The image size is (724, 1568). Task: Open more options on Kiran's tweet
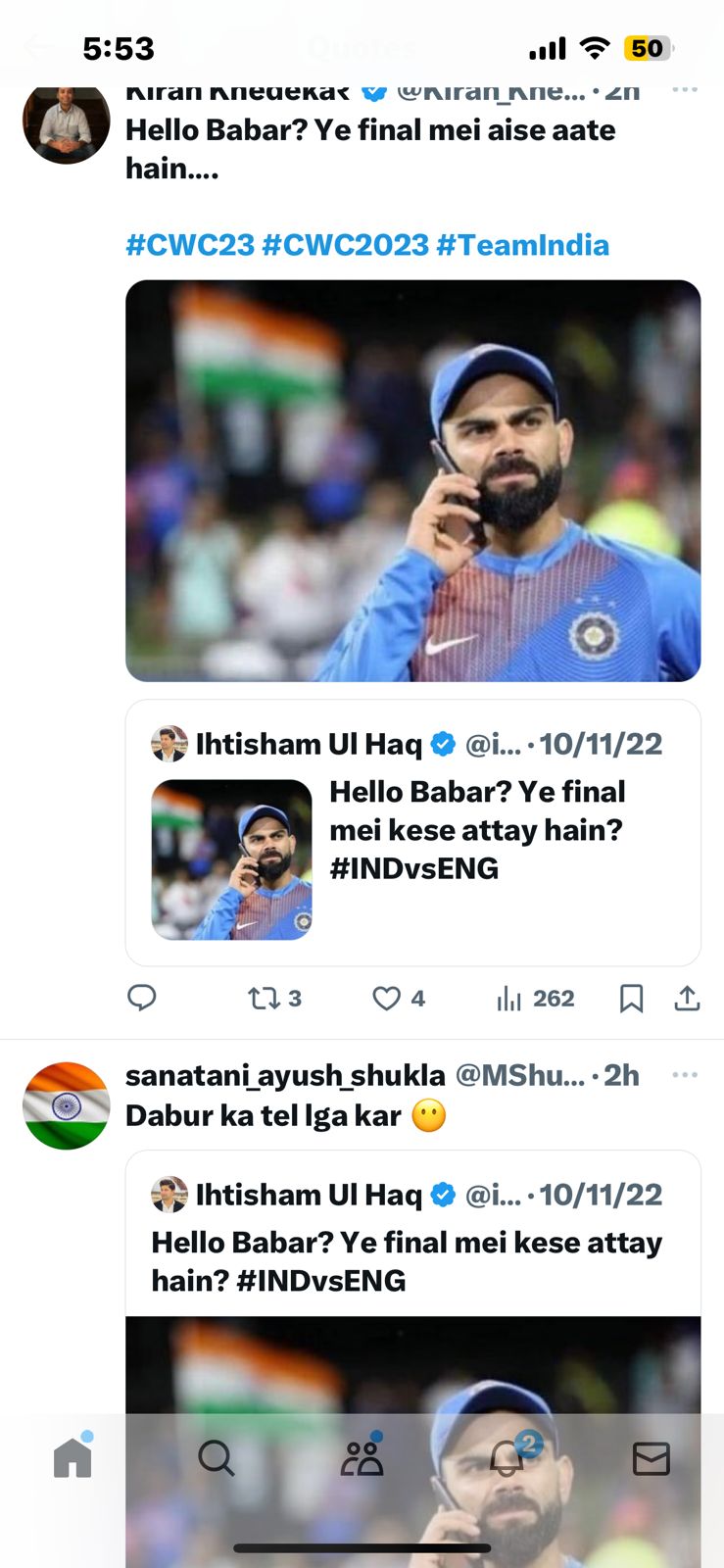pyautogui.click(x=685, y=90)
